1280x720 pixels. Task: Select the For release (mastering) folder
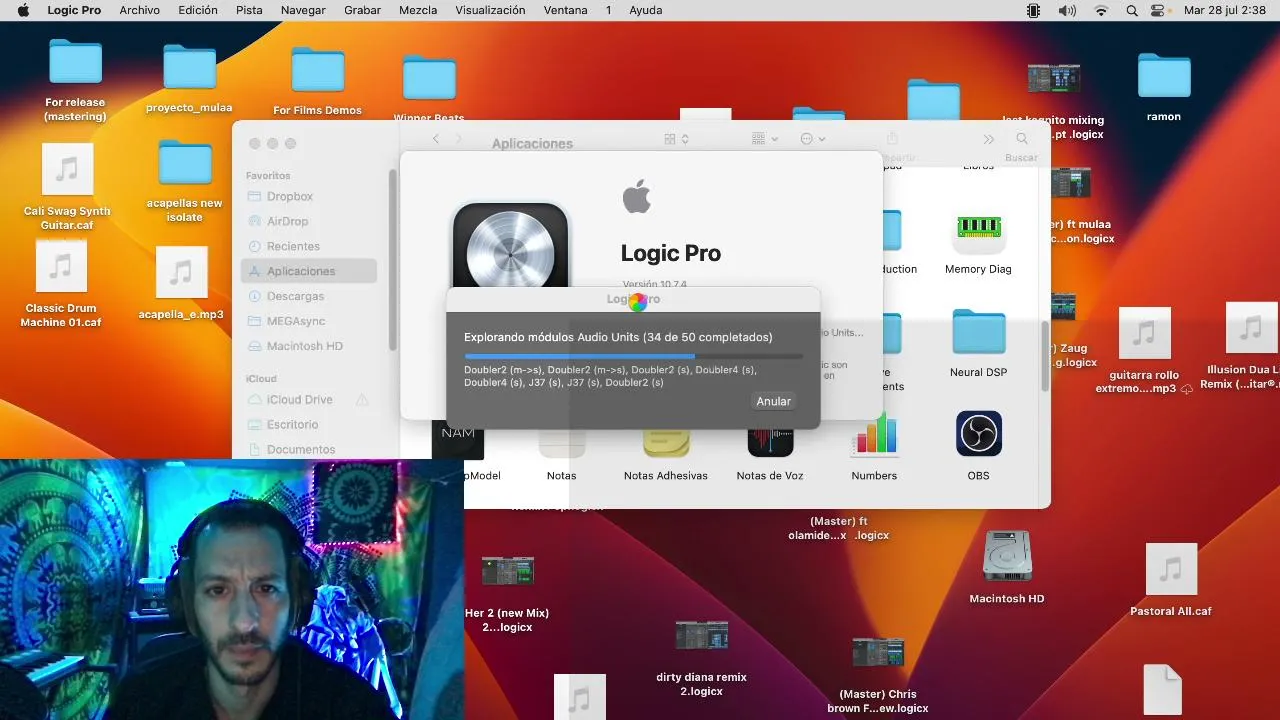click(x=75, y=62)
